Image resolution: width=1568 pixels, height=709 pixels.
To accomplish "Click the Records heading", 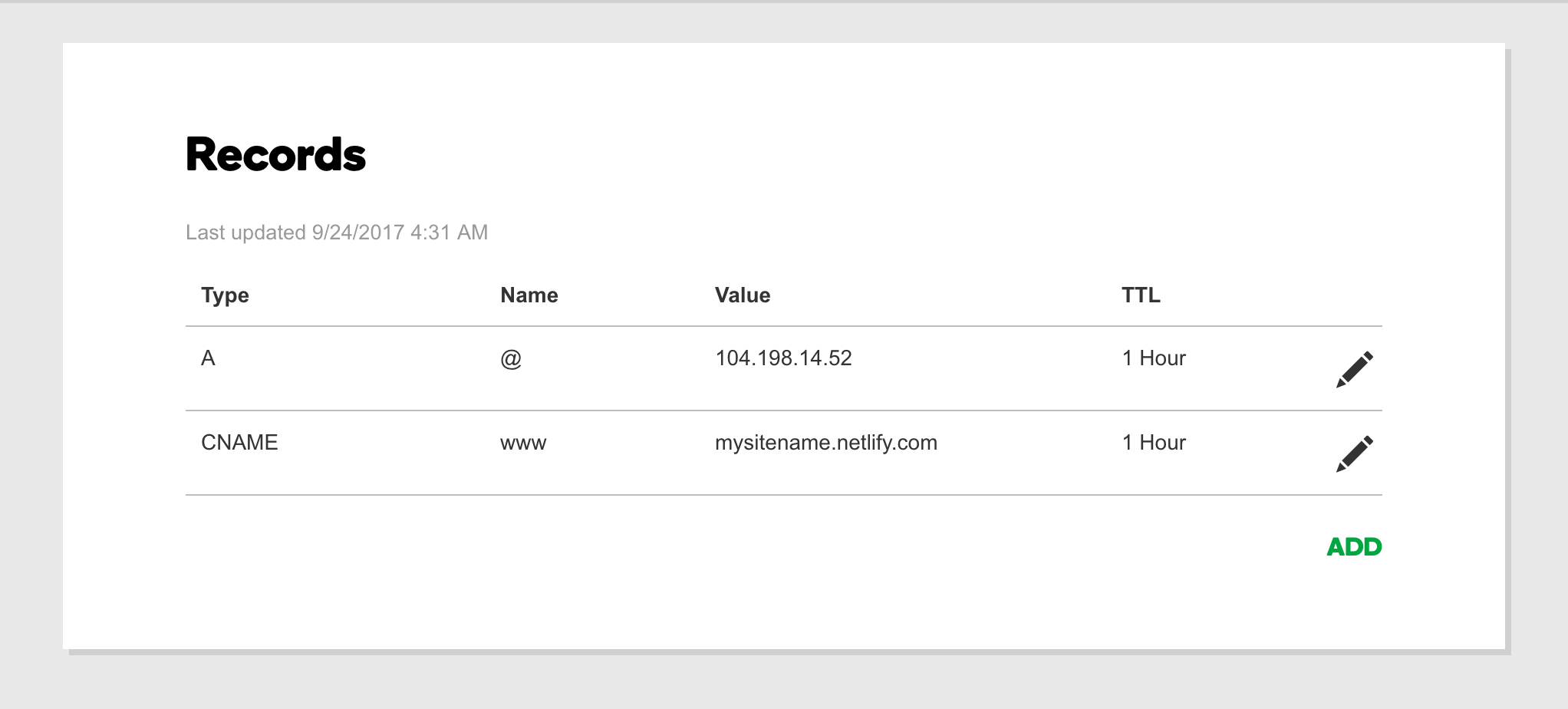I will [275, 155].
